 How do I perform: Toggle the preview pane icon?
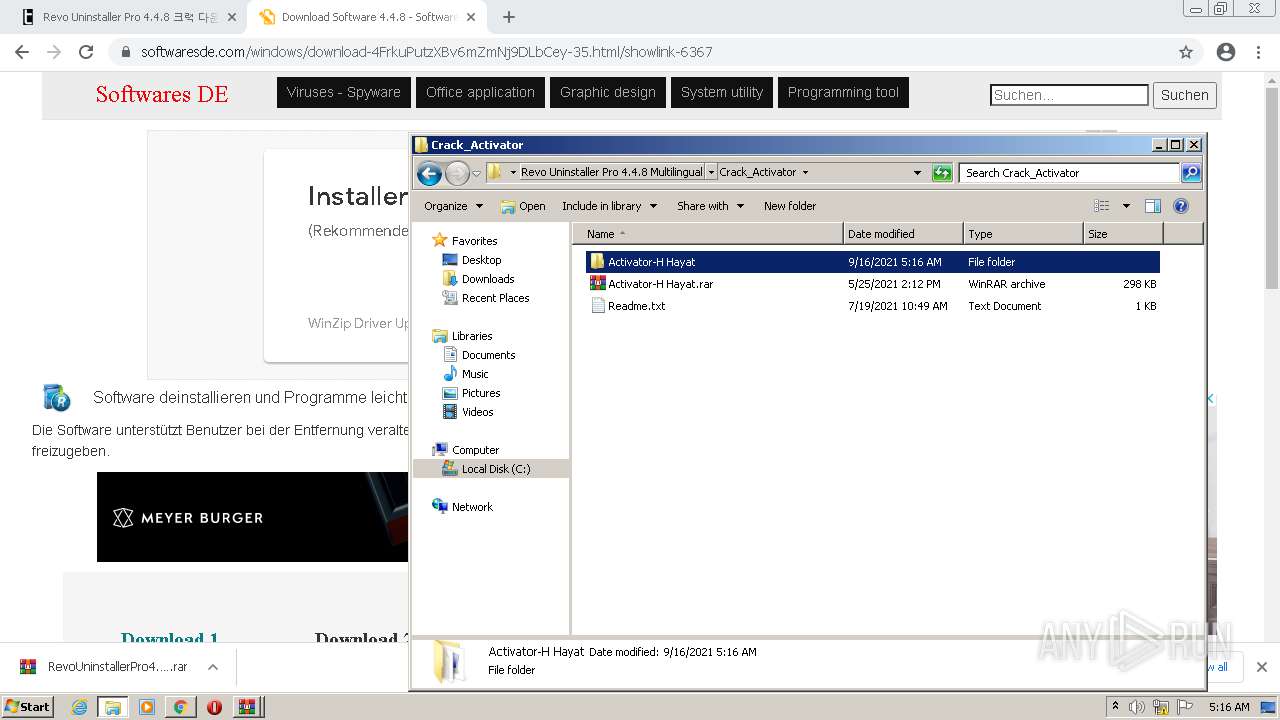point(1153,206)
